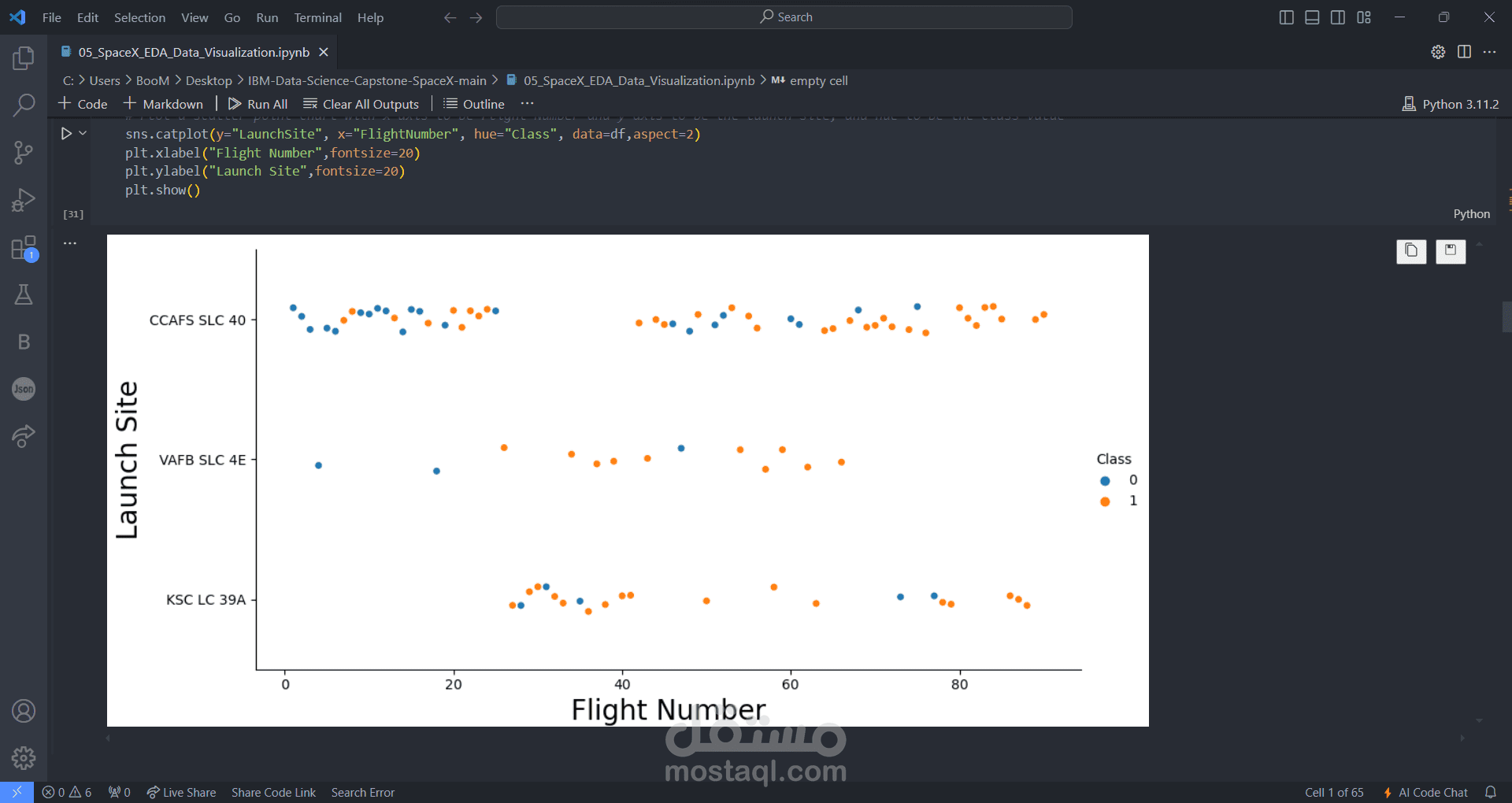The image size is (1512, 803).
Task: Open notebook settings gear in editor toolbar
Action: click(x=1438, y=52)
